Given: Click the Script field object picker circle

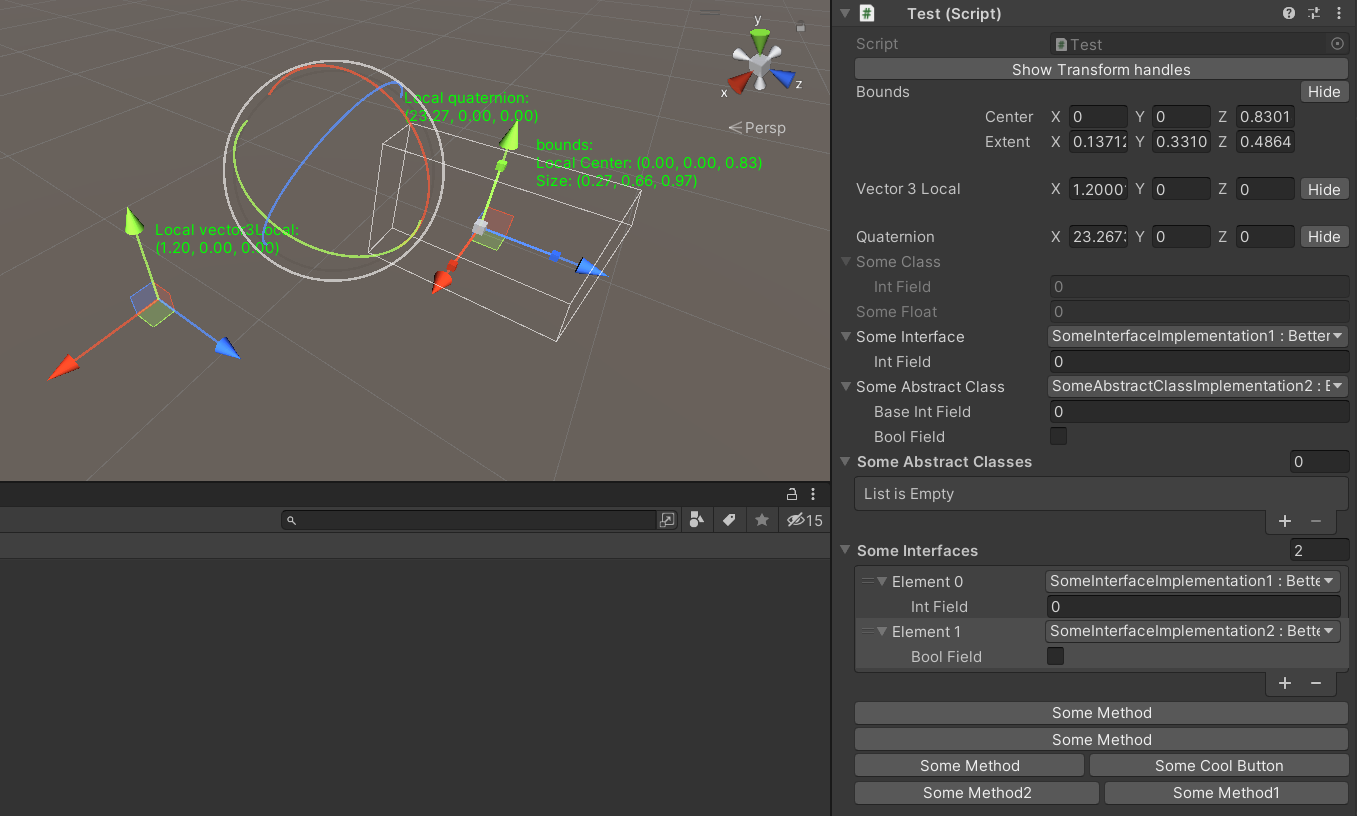Looking at the screenshot, I should (x=1338, y=44).
